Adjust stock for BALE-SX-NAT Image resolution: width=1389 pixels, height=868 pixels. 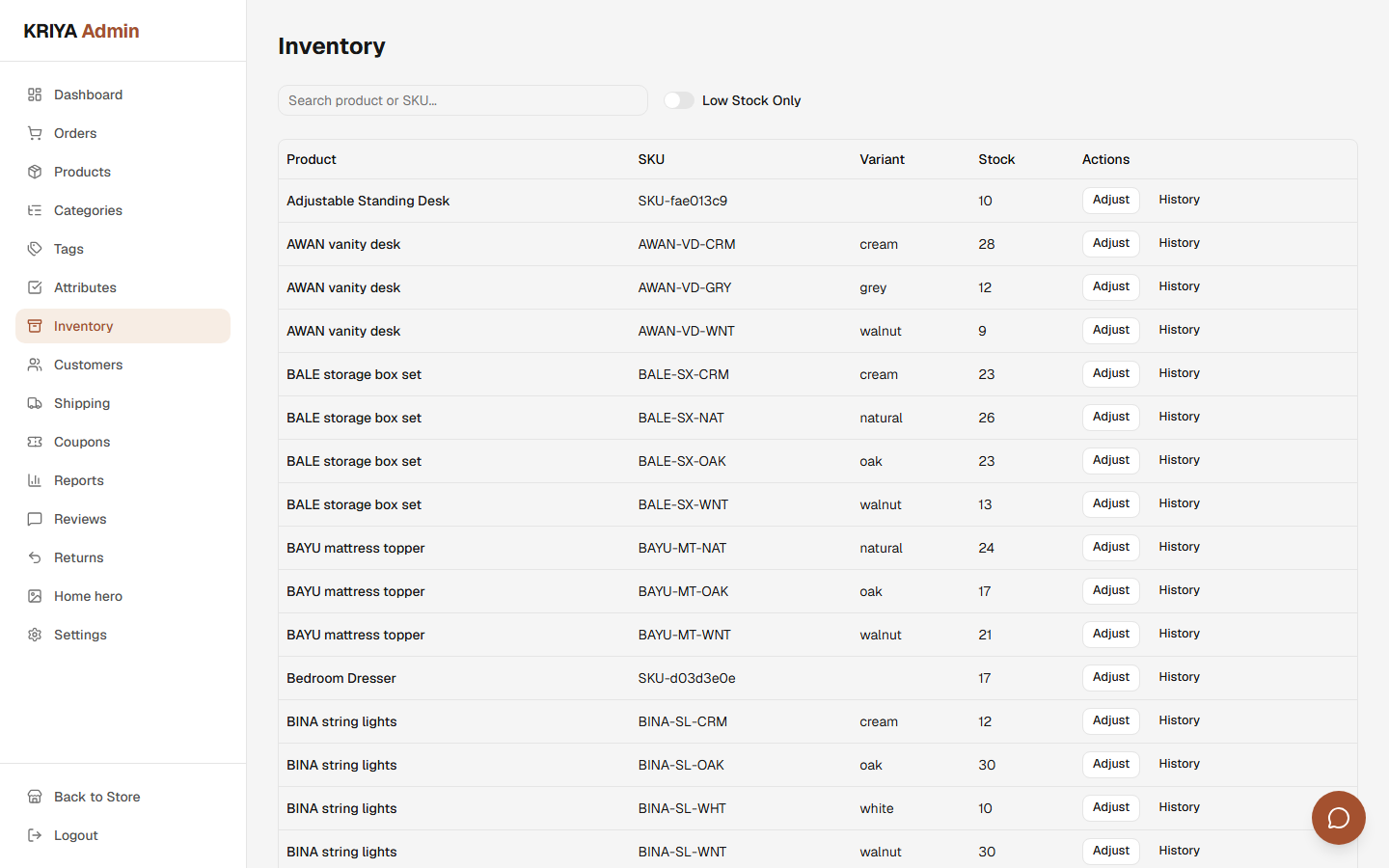(x=1111, y=417)
